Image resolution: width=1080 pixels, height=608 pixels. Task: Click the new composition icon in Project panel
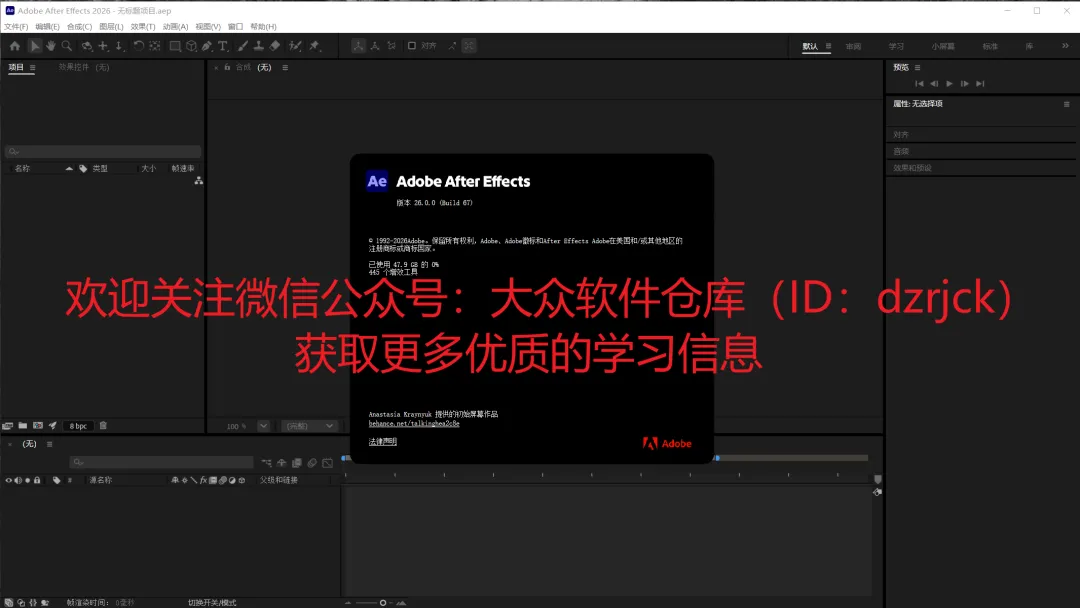click(38, 426)
